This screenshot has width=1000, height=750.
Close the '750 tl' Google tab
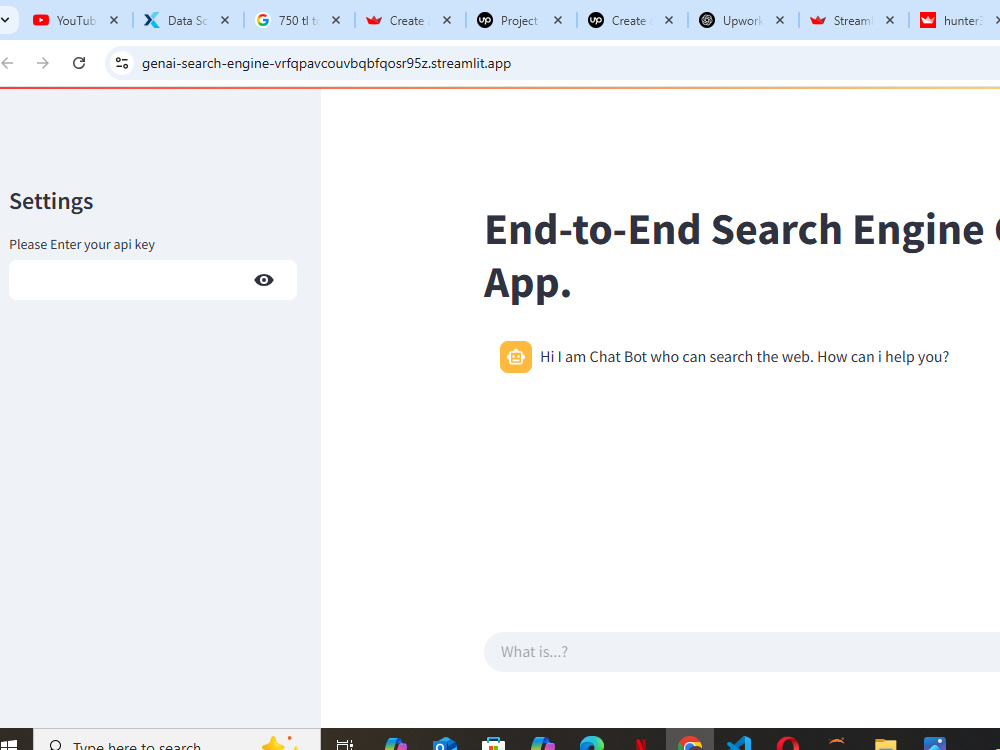[x=336, y=20]
